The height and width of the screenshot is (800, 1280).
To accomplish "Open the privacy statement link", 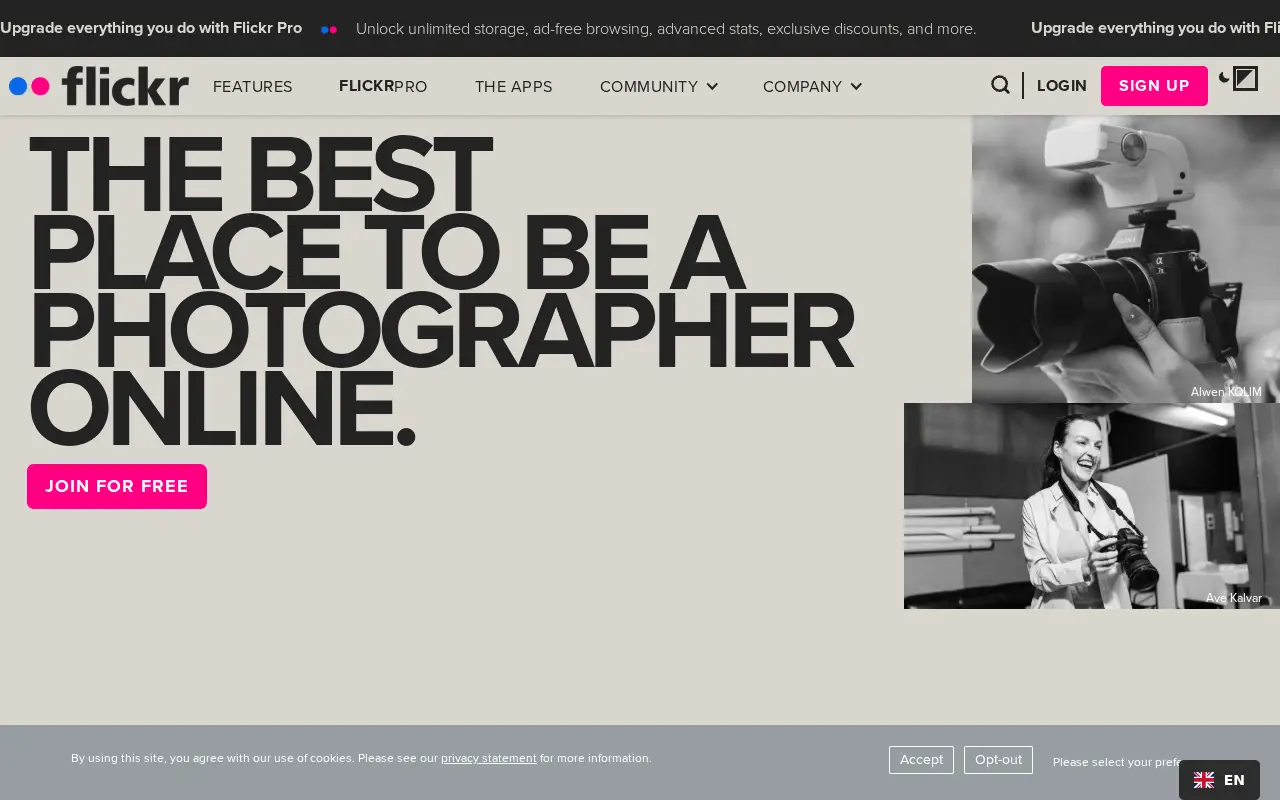I will (x=489, y=758).
